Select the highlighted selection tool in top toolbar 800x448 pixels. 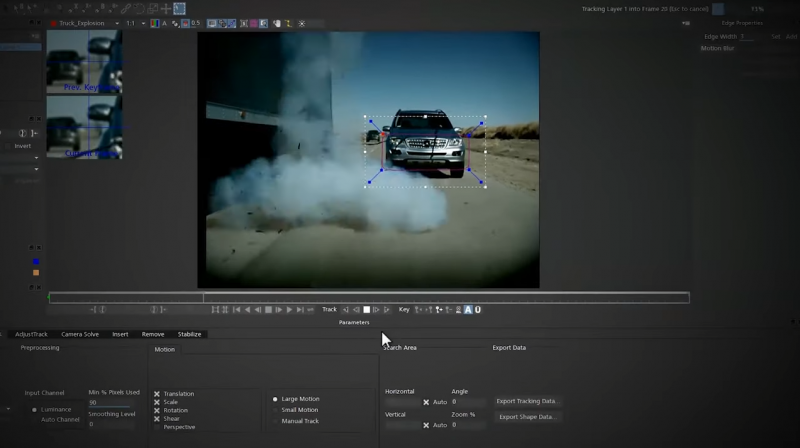180,9
